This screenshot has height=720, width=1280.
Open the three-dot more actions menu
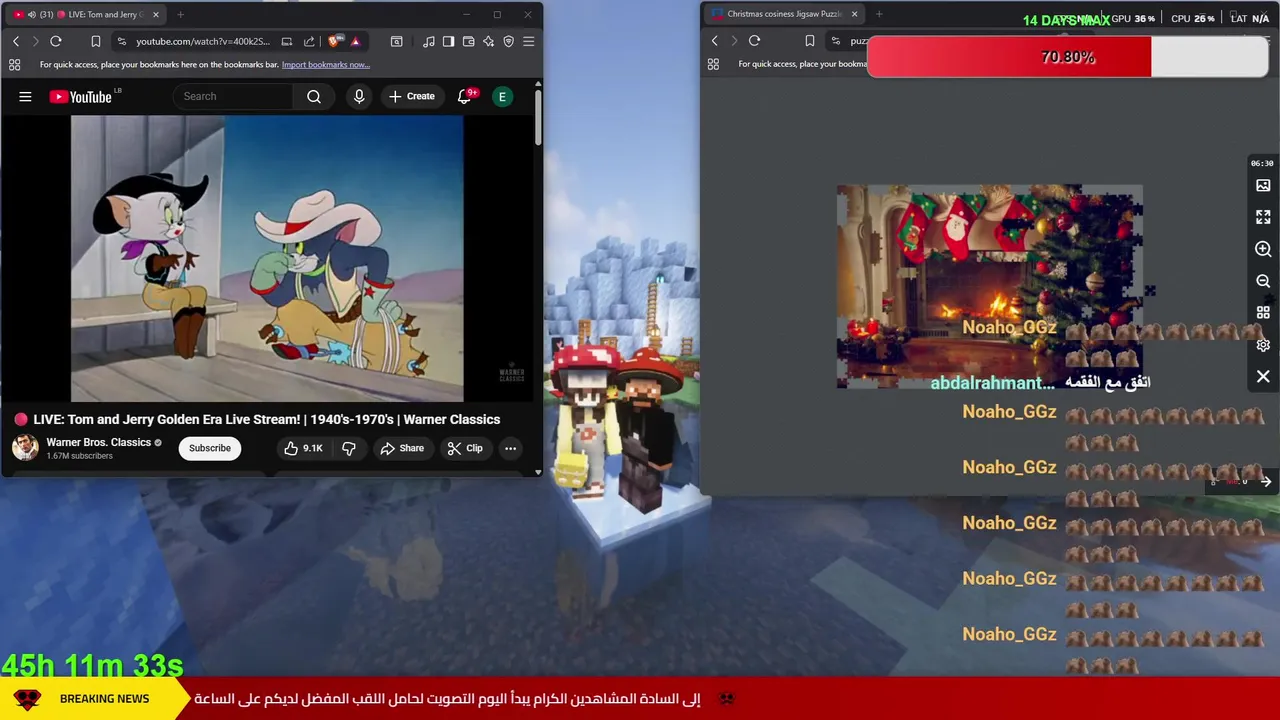tap(510, 448)
